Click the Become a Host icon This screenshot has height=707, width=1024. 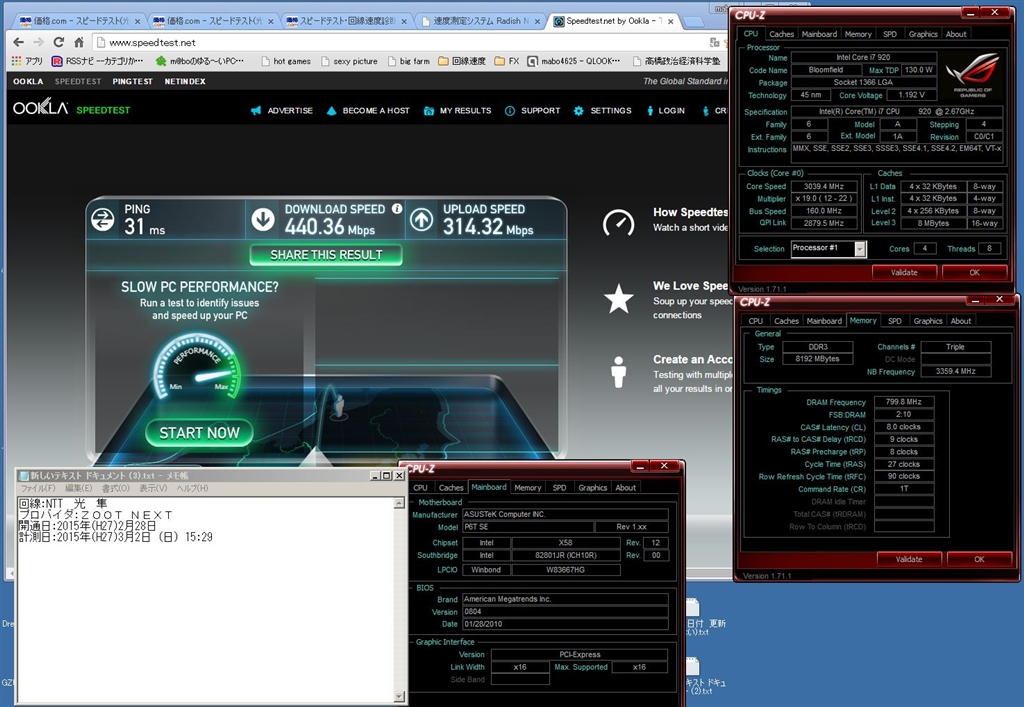pos(331,110)
